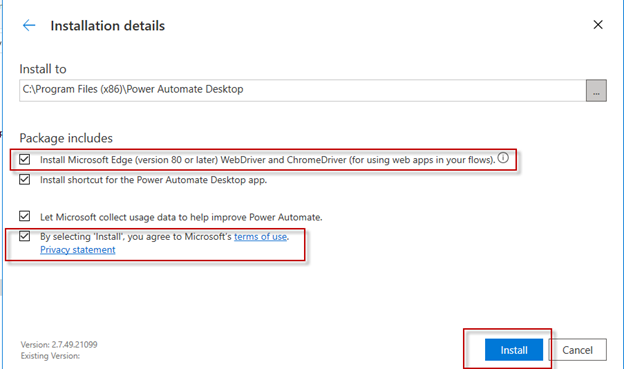
Task: Click the Package includes heading
Action: (x=66, y=138)
